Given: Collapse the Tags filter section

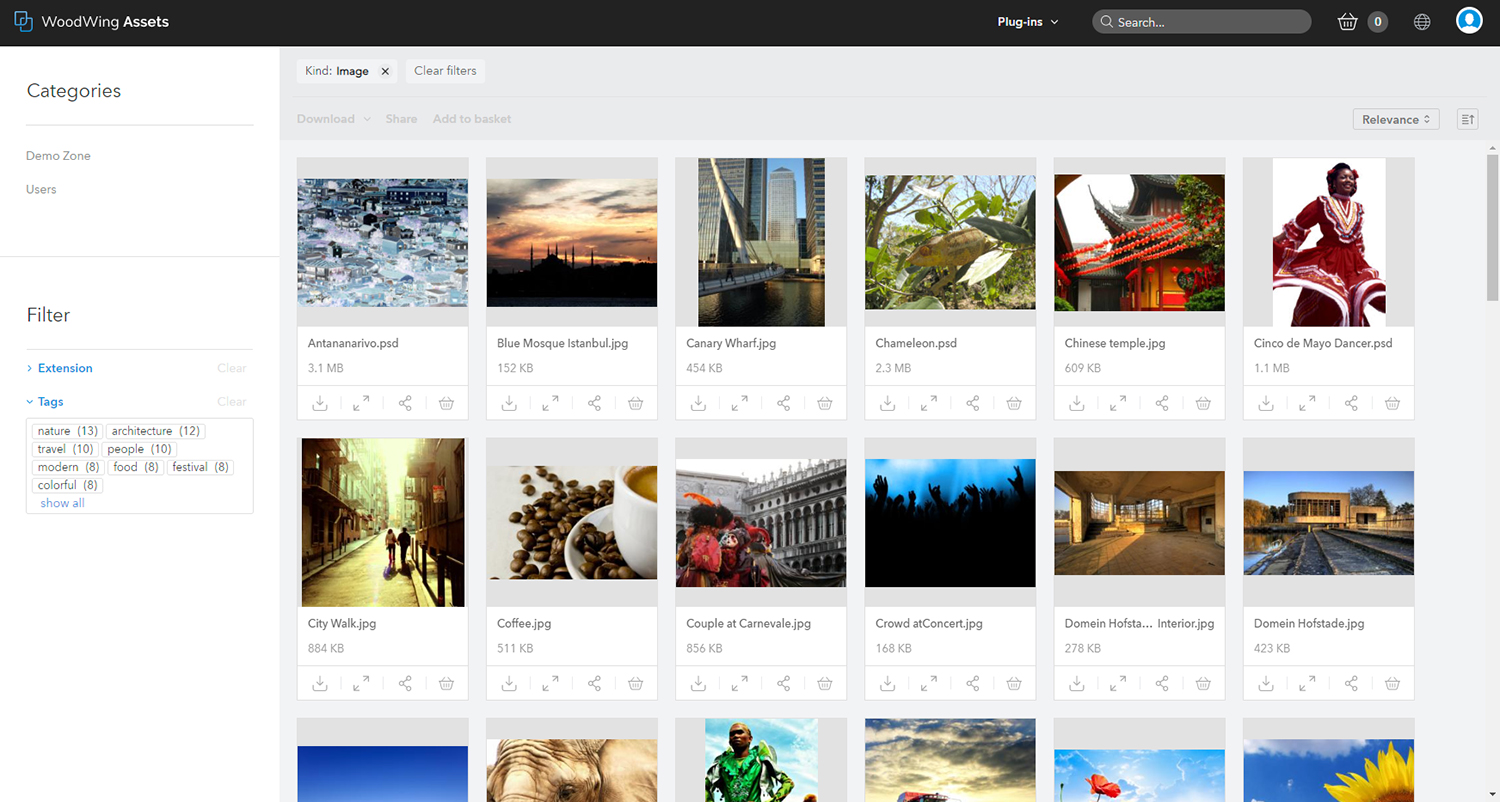Looking at the screenshot, I should (x=45, y=402).
